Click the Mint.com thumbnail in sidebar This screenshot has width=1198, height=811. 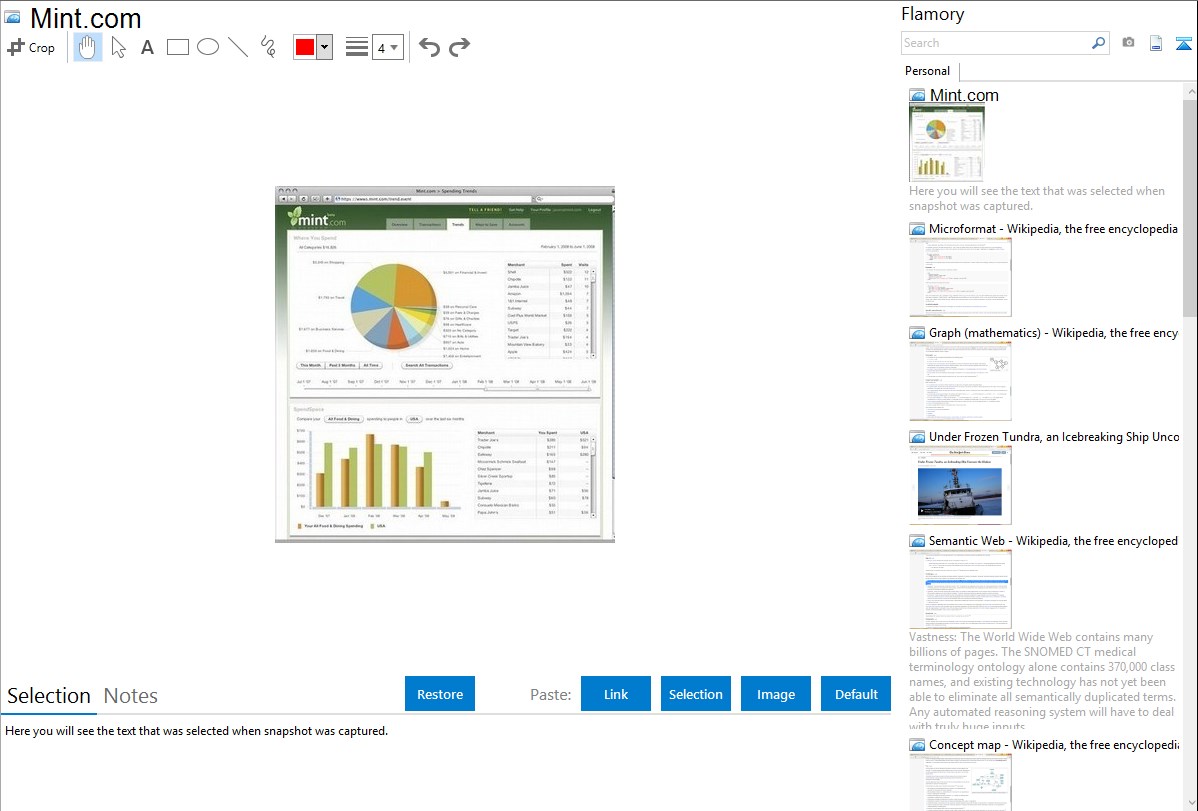click(x=947, y=143)
